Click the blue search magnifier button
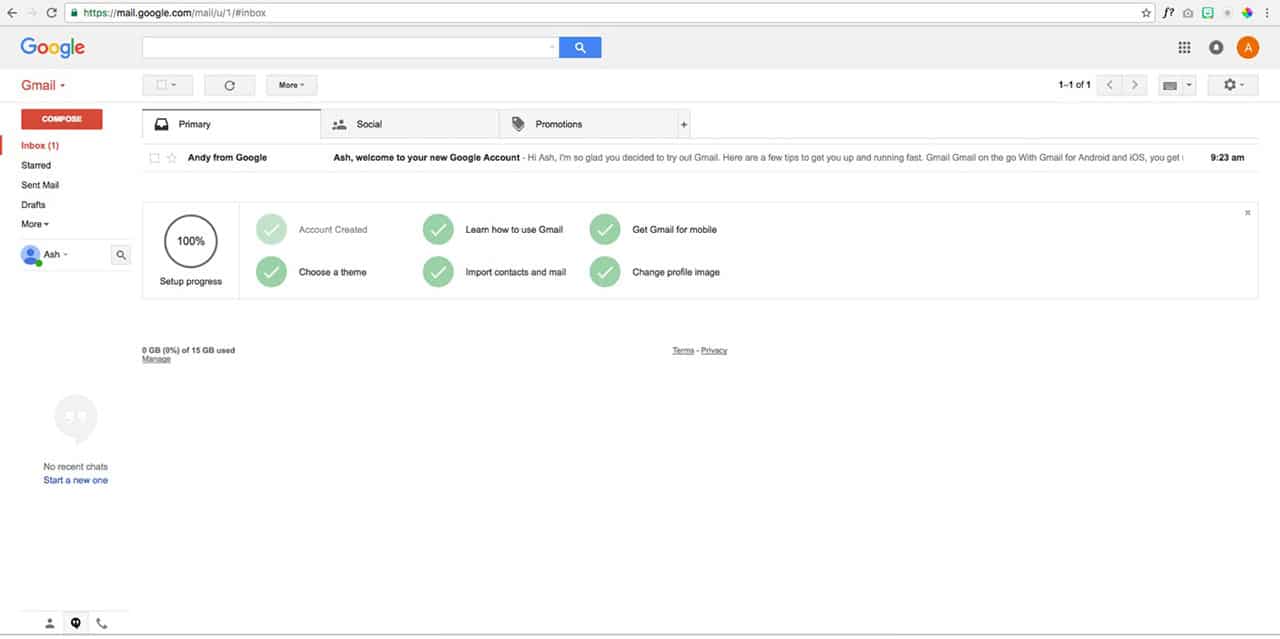The width and height of the screenshot is (1280, 639). point(580,47)
